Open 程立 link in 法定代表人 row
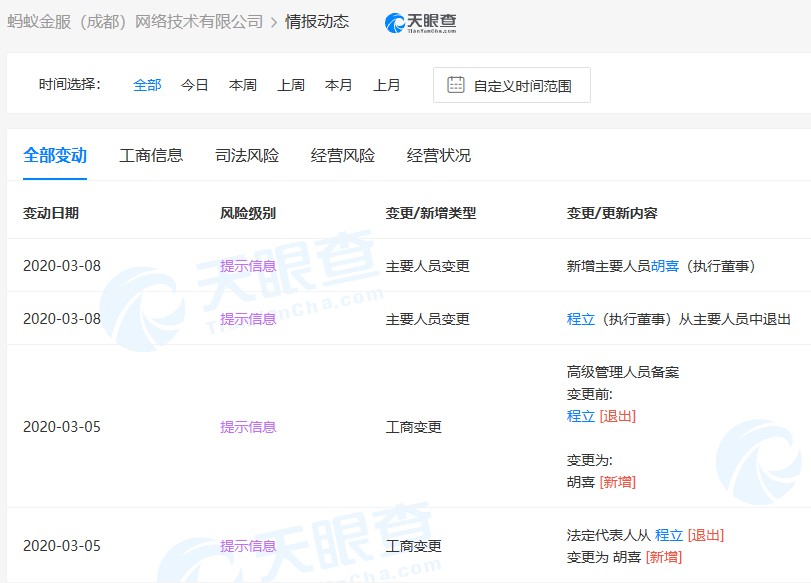The height and width of the screenshot is (583, 811). pyautogui.click(x=669, y=535)
